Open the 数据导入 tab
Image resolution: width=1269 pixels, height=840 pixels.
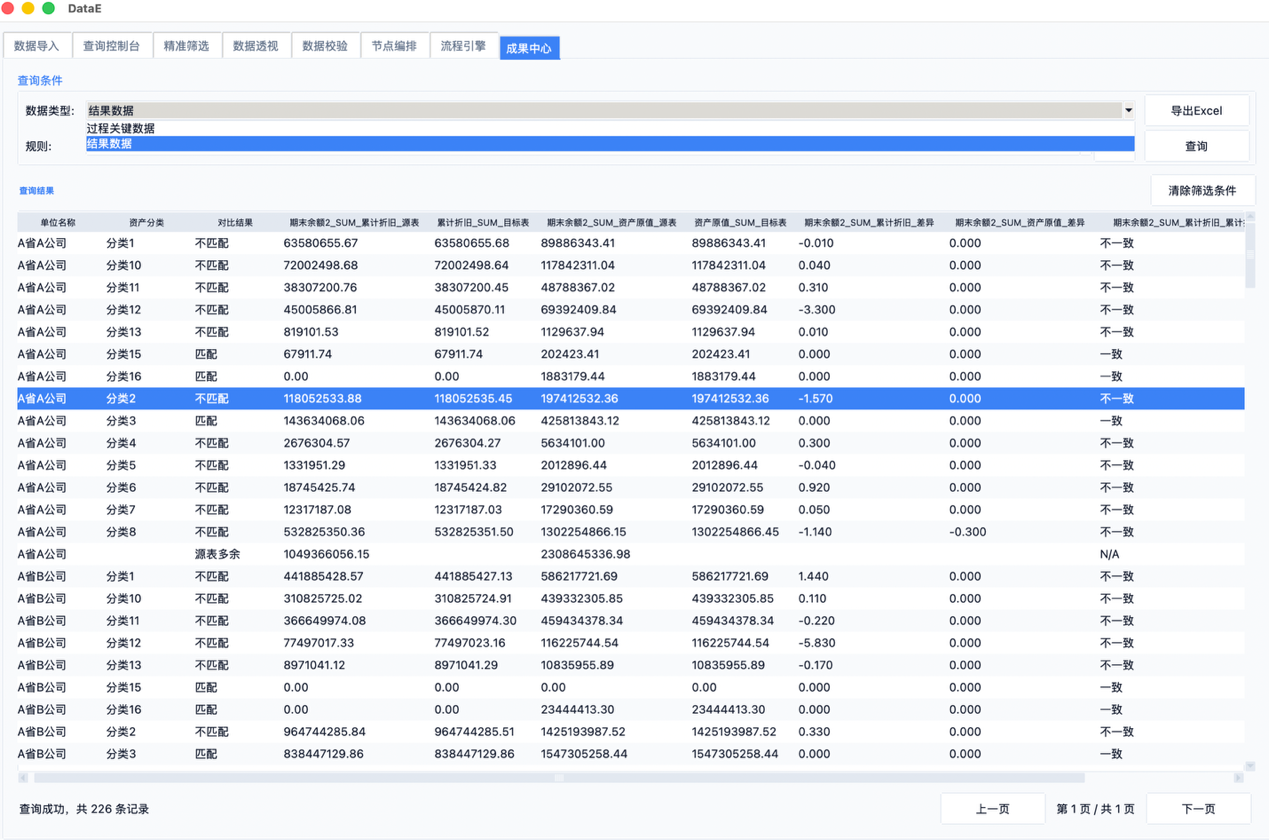[x=37, y=46]
